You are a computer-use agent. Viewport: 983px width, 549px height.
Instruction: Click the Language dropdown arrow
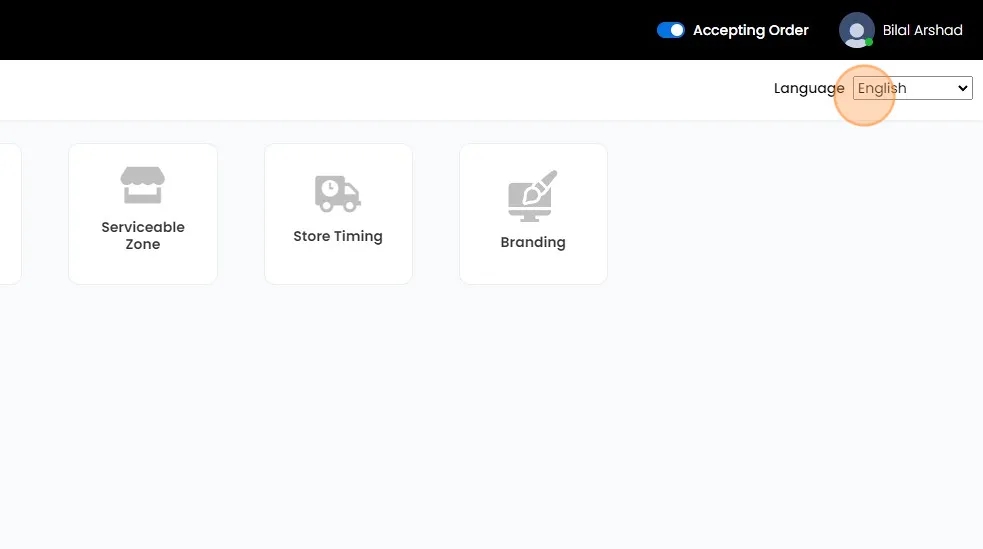pos(963,88)
